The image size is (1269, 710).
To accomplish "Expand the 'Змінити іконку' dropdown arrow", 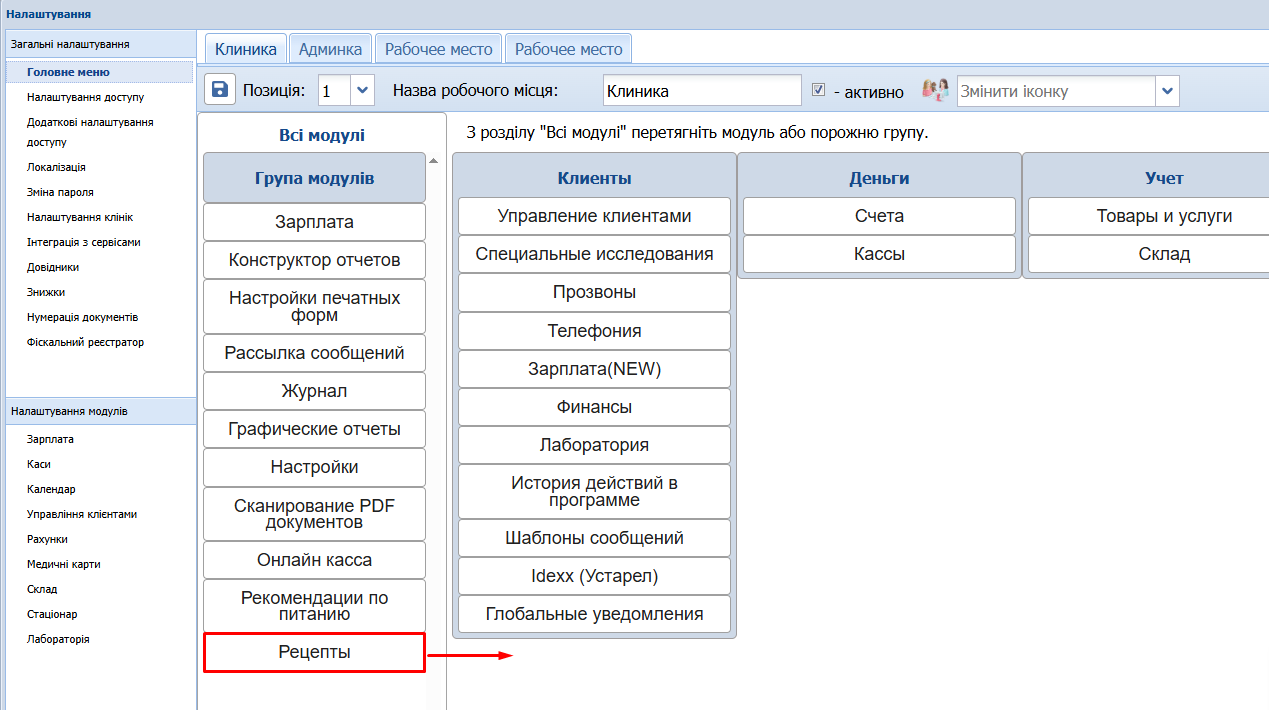I will (x=1167, y=91).
